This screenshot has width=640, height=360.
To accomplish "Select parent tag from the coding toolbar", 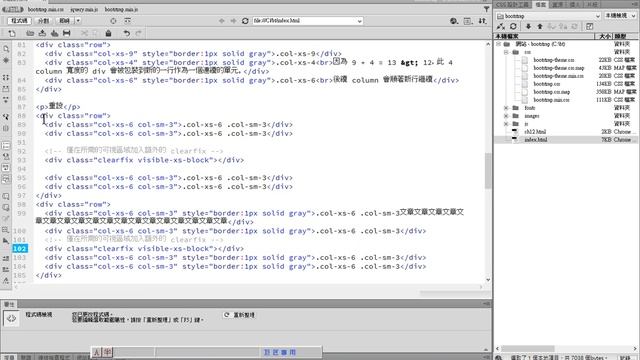I will pos(6,116).
